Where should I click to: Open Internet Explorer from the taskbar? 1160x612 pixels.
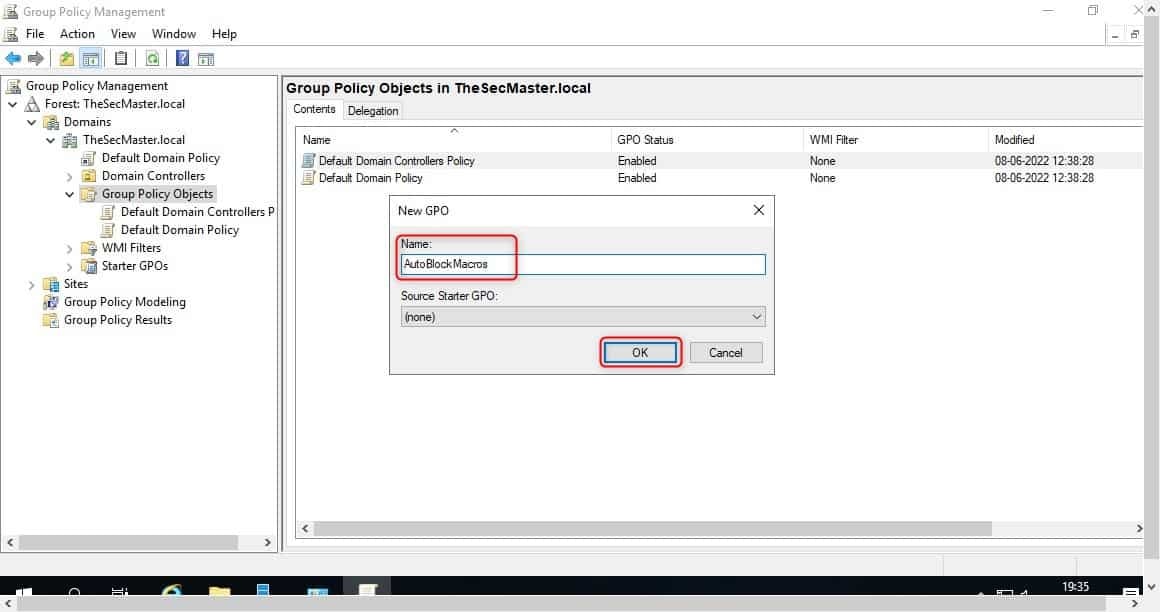click(x=172, y=591)
